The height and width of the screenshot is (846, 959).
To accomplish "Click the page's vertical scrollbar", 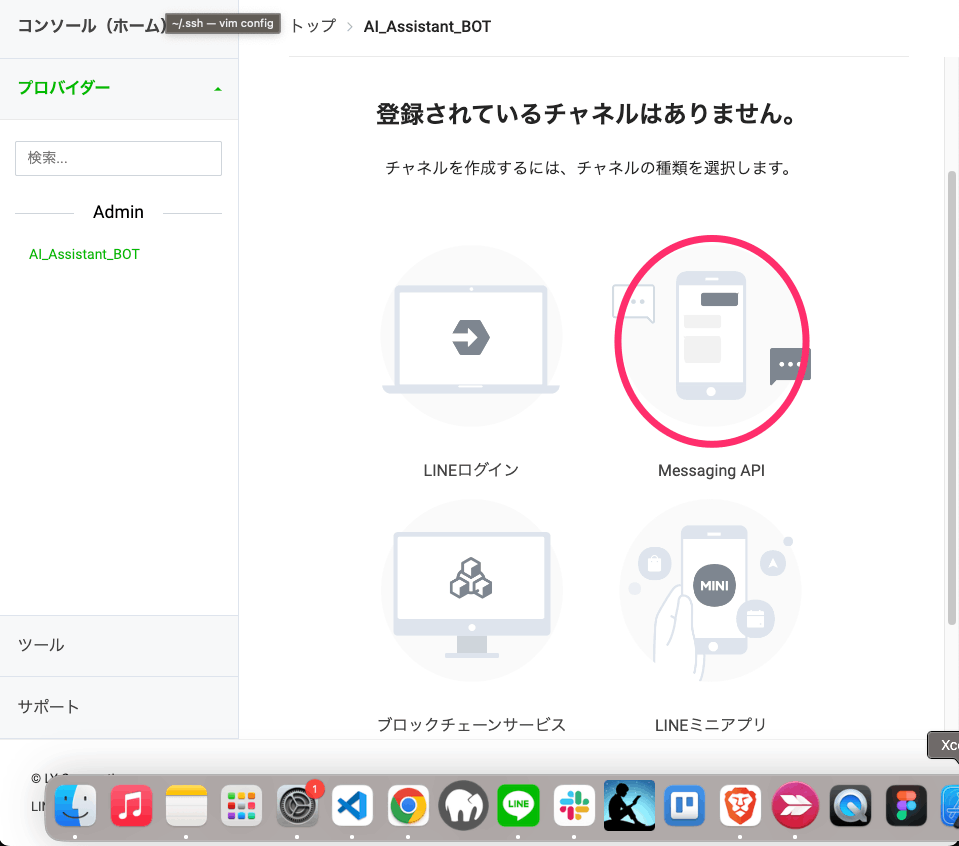I will 951,398.
